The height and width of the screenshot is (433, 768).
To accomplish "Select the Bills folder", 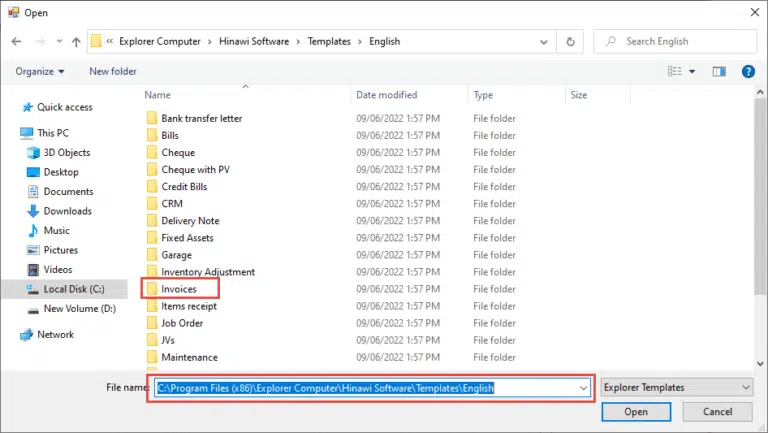I will (163, 136).
